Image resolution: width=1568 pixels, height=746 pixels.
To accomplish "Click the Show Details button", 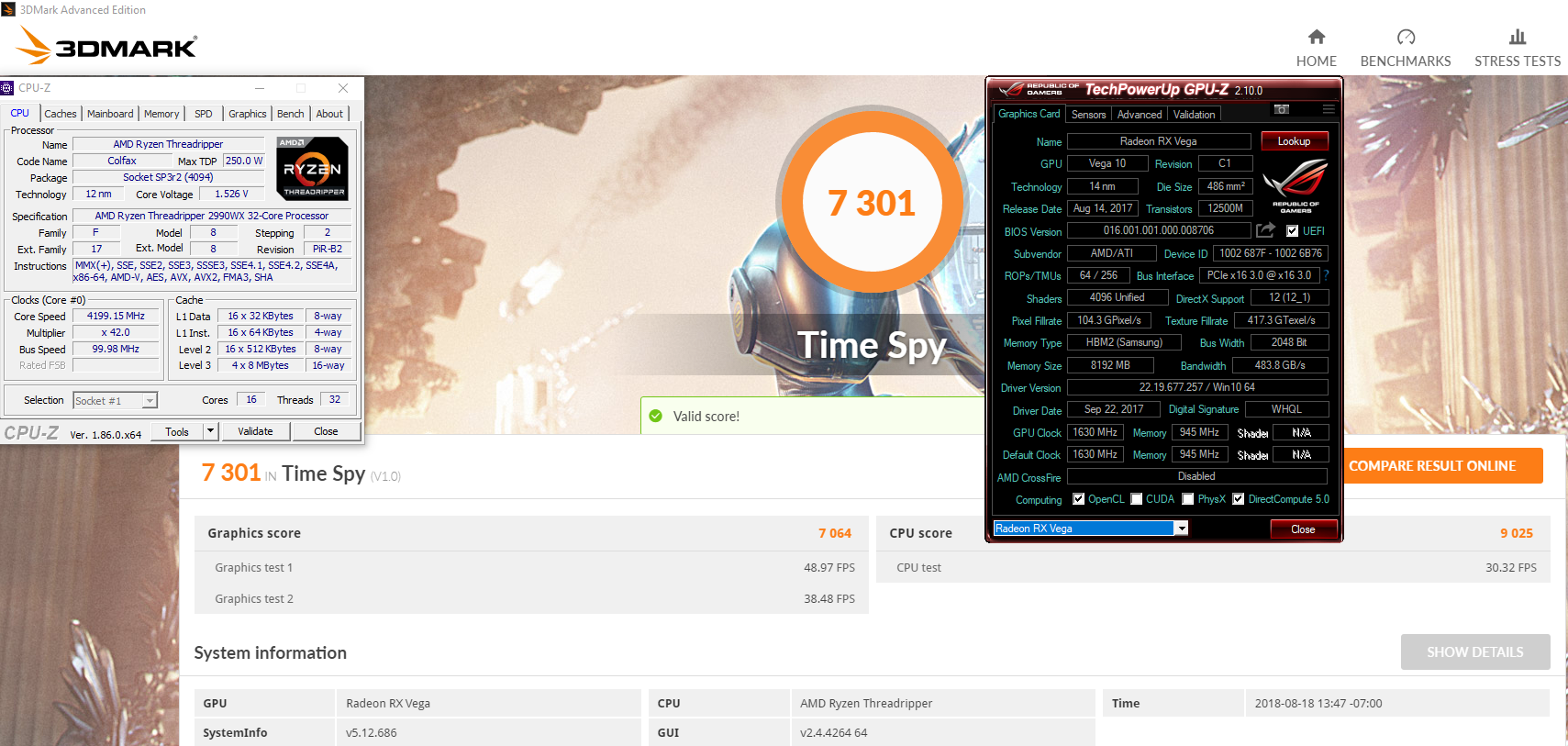I will [x=1475, y=651].
